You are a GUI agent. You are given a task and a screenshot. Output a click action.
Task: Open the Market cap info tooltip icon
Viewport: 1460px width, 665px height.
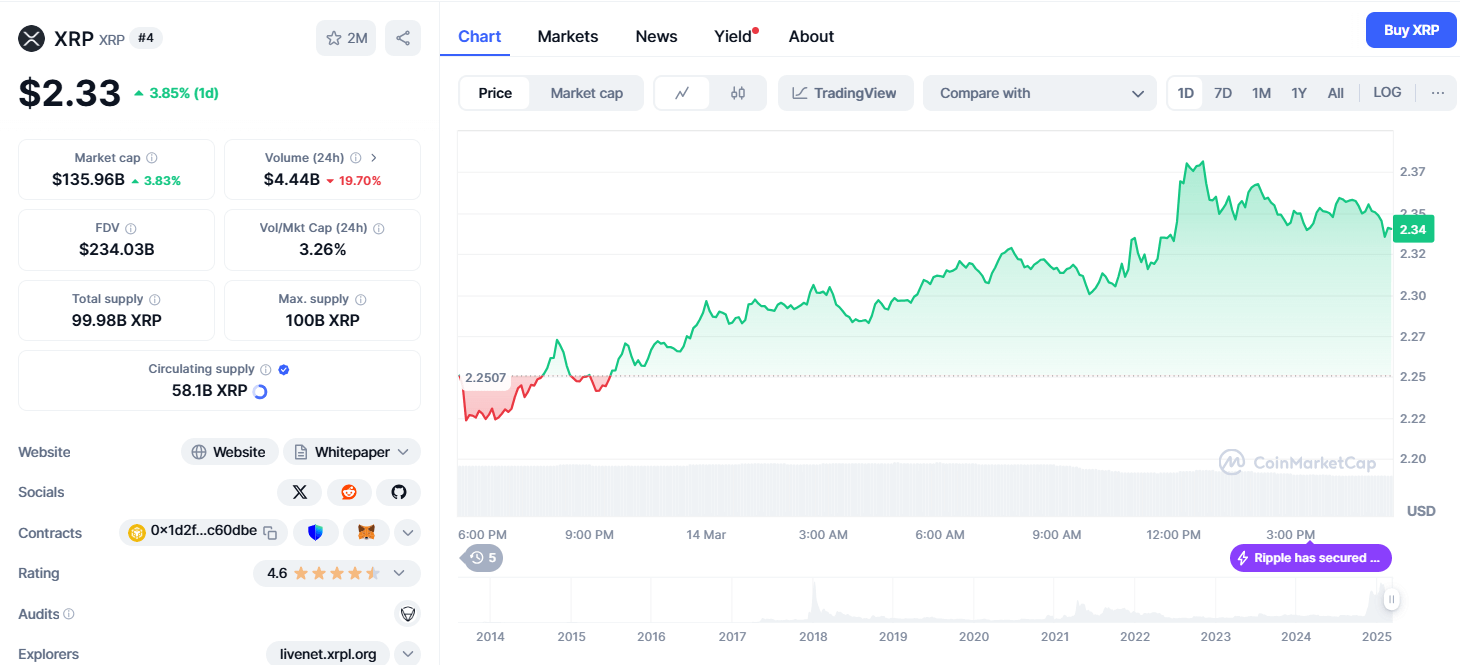(x=152, y=158)
